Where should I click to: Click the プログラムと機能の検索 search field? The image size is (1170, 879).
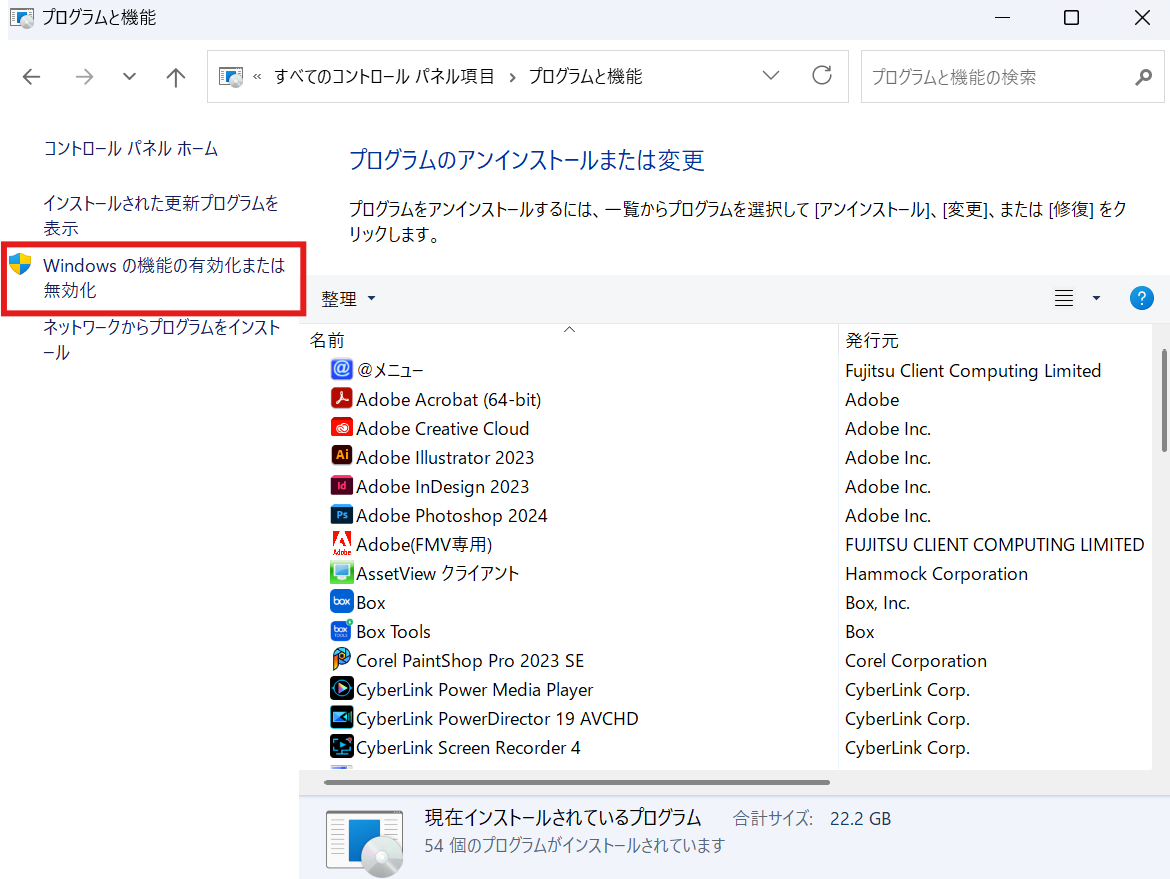1000,77
